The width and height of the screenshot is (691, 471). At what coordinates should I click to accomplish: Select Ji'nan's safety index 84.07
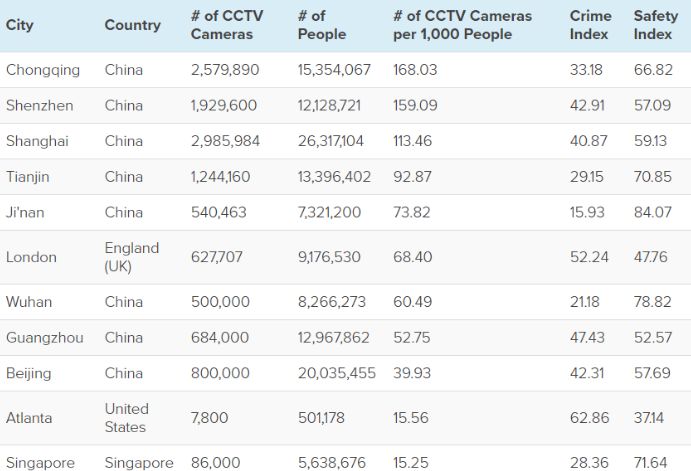point(652,212)
